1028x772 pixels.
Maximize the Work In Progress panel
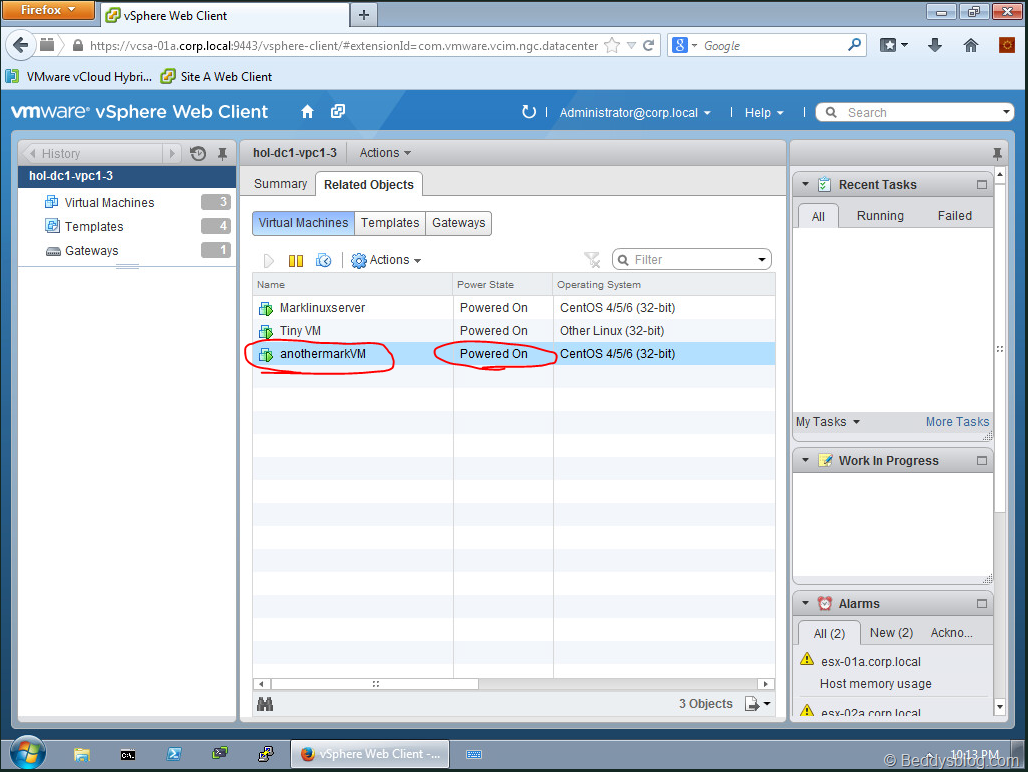981,461
